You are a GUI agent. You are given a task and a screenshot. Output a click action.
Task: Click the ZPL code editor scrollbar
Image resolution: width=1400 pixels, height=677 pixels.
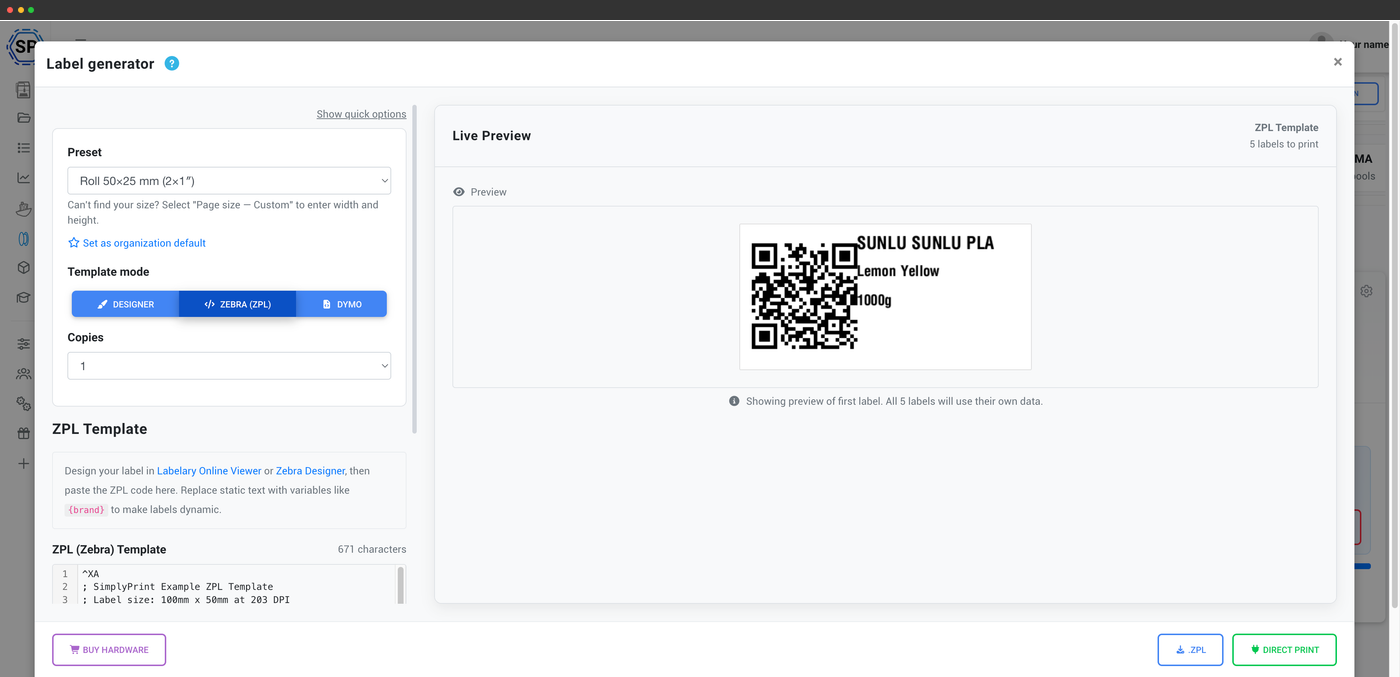tap(401, 585)
